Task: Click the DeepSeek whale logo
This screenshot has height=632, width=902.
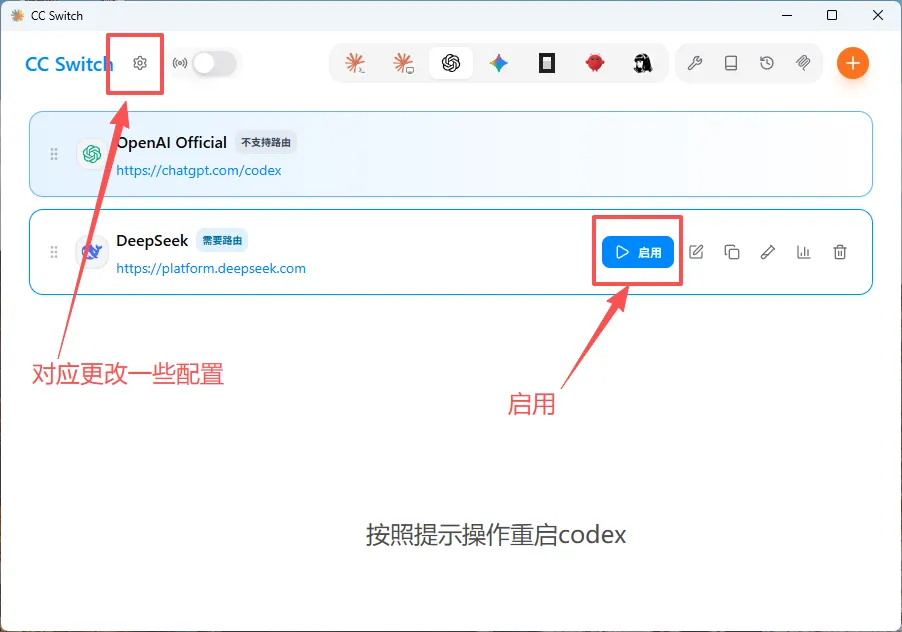Action: pyautogui.click(x=92, y=252)
